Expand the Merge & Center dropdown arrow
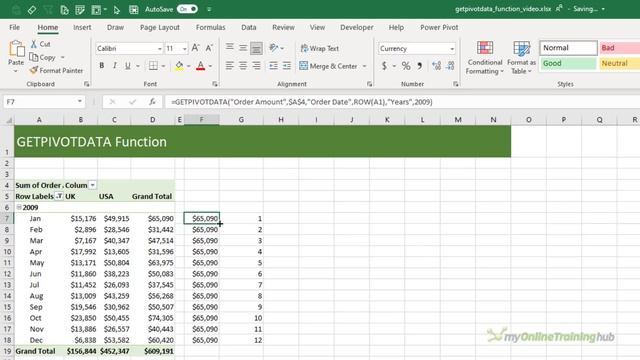 tap(364, 66)
